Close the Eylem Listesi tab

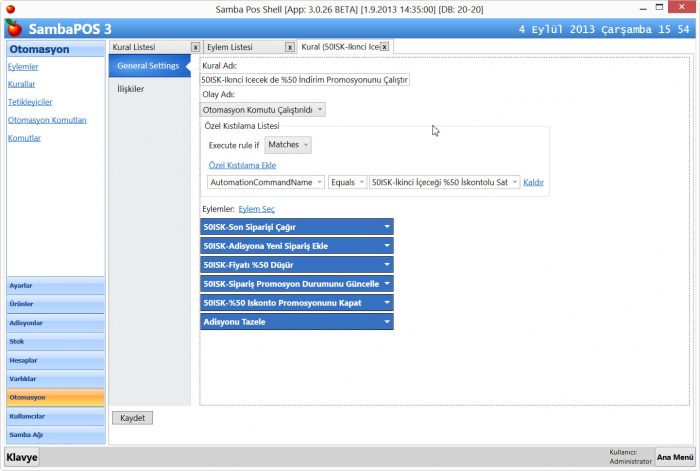tap(289, 47)
